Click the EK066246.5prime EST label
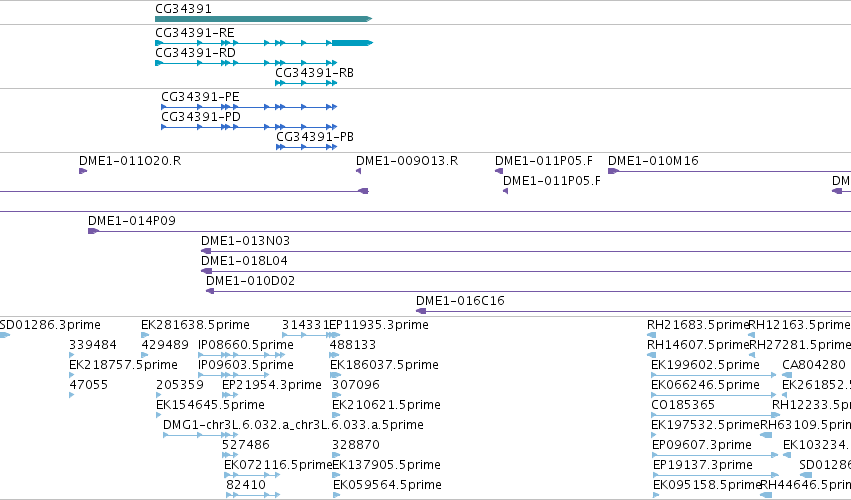Image resolution: width=851 pixels, height=500 pixels. [x=706, y=385]
